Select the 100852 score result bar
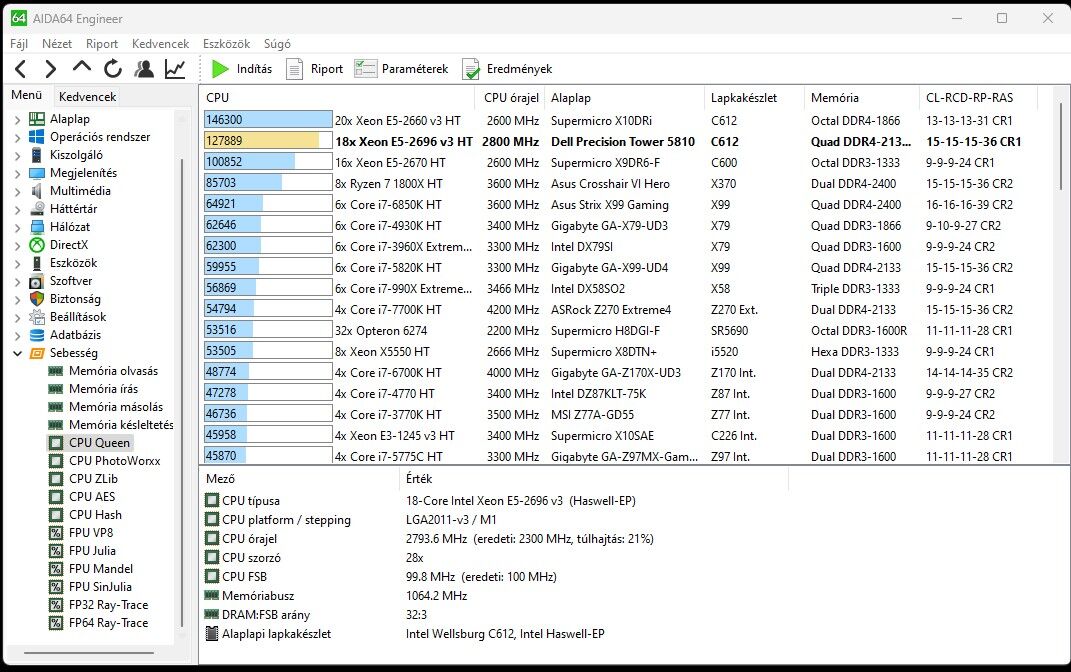This screenshot has width=1071, height=672. click(268, 162)
